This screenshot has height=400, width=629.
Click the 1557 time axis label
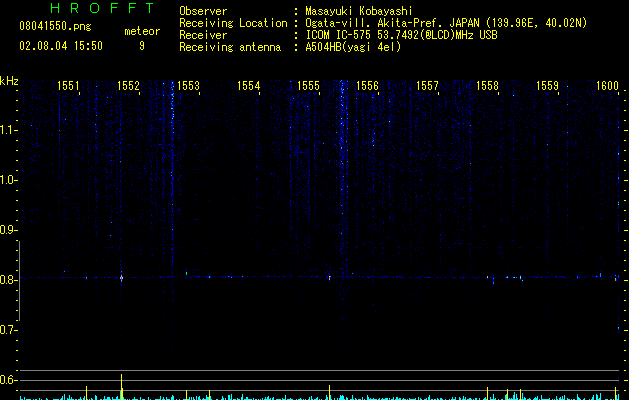pyautogui.click(x=427, y=86)
